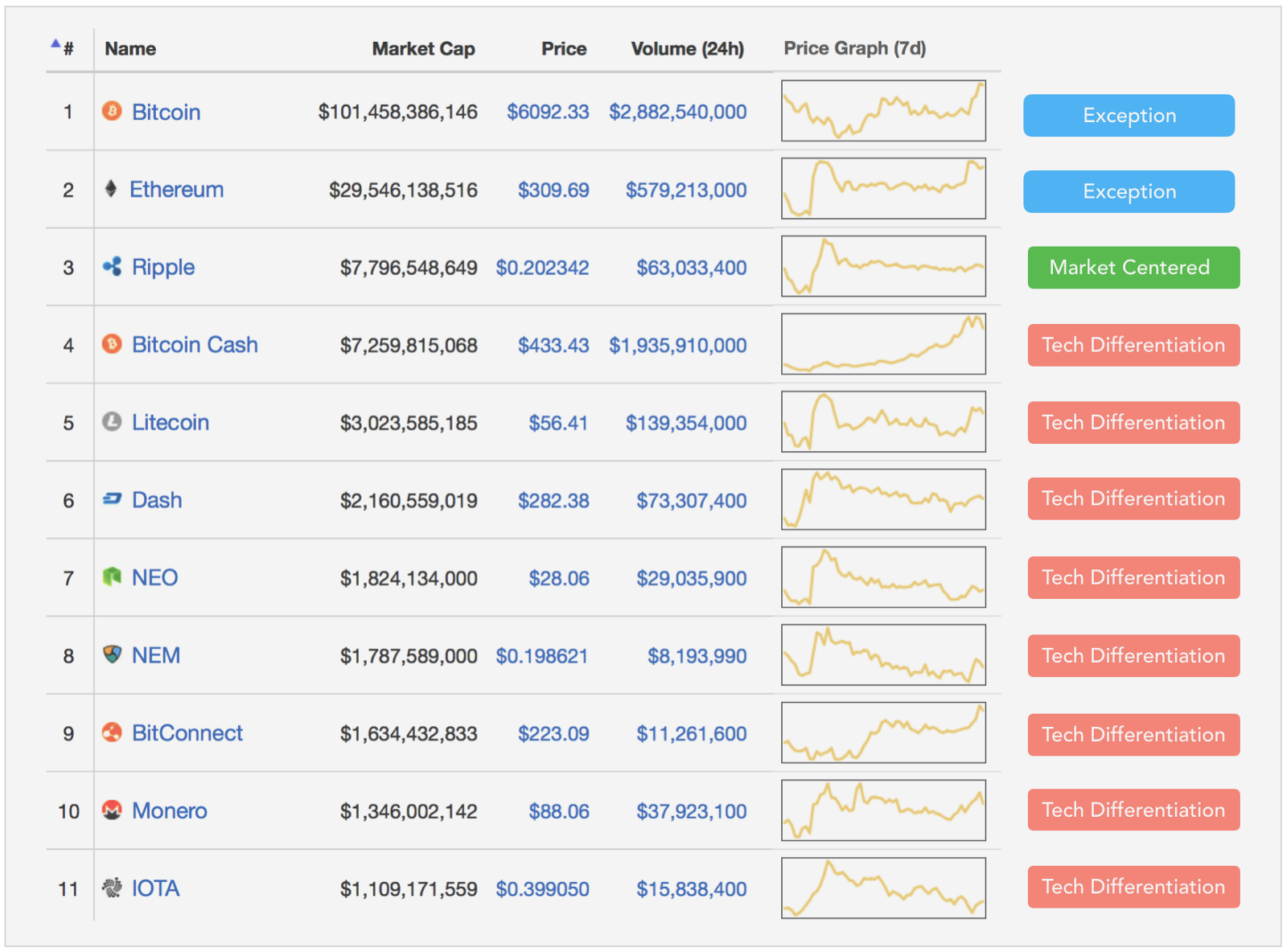Image resolution: width=1287 pixels, height=952 pixels.
Task: Click the Ethereum diamond logo icon
Action: [x=111, y=189]
